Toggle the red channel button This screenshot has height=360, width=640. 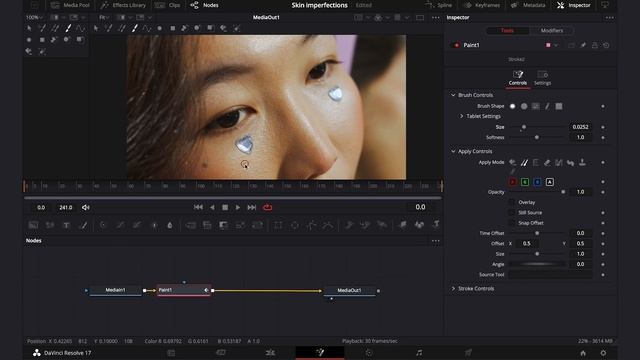513,182
